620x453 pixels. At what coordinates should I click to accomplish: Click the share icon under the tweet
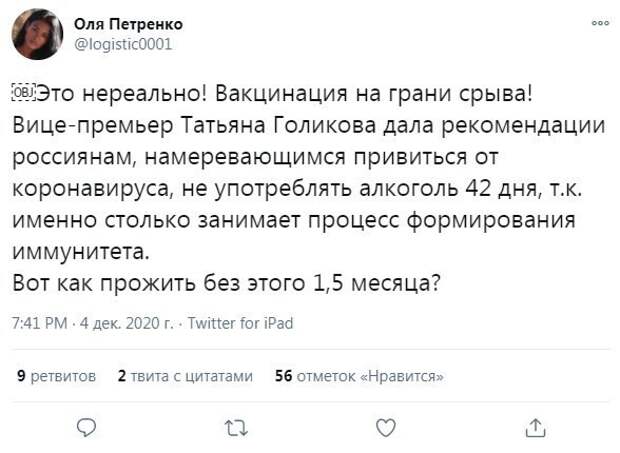tap(535, 428)
